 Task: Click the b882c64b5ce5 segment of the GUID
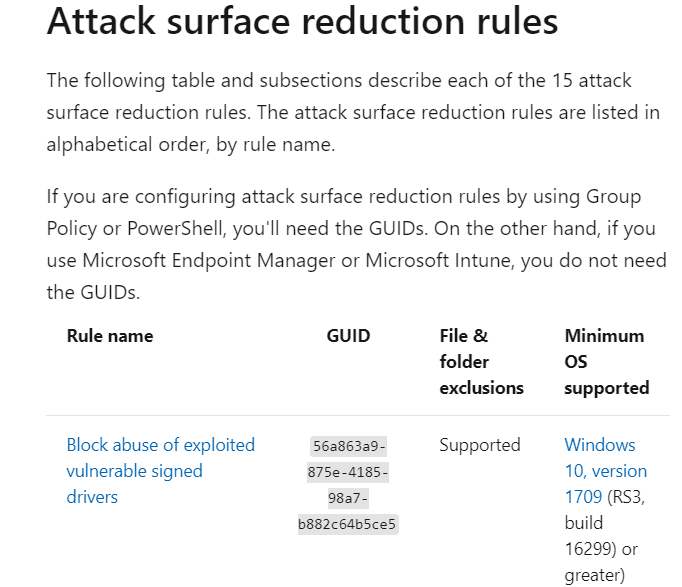[348, 523]
